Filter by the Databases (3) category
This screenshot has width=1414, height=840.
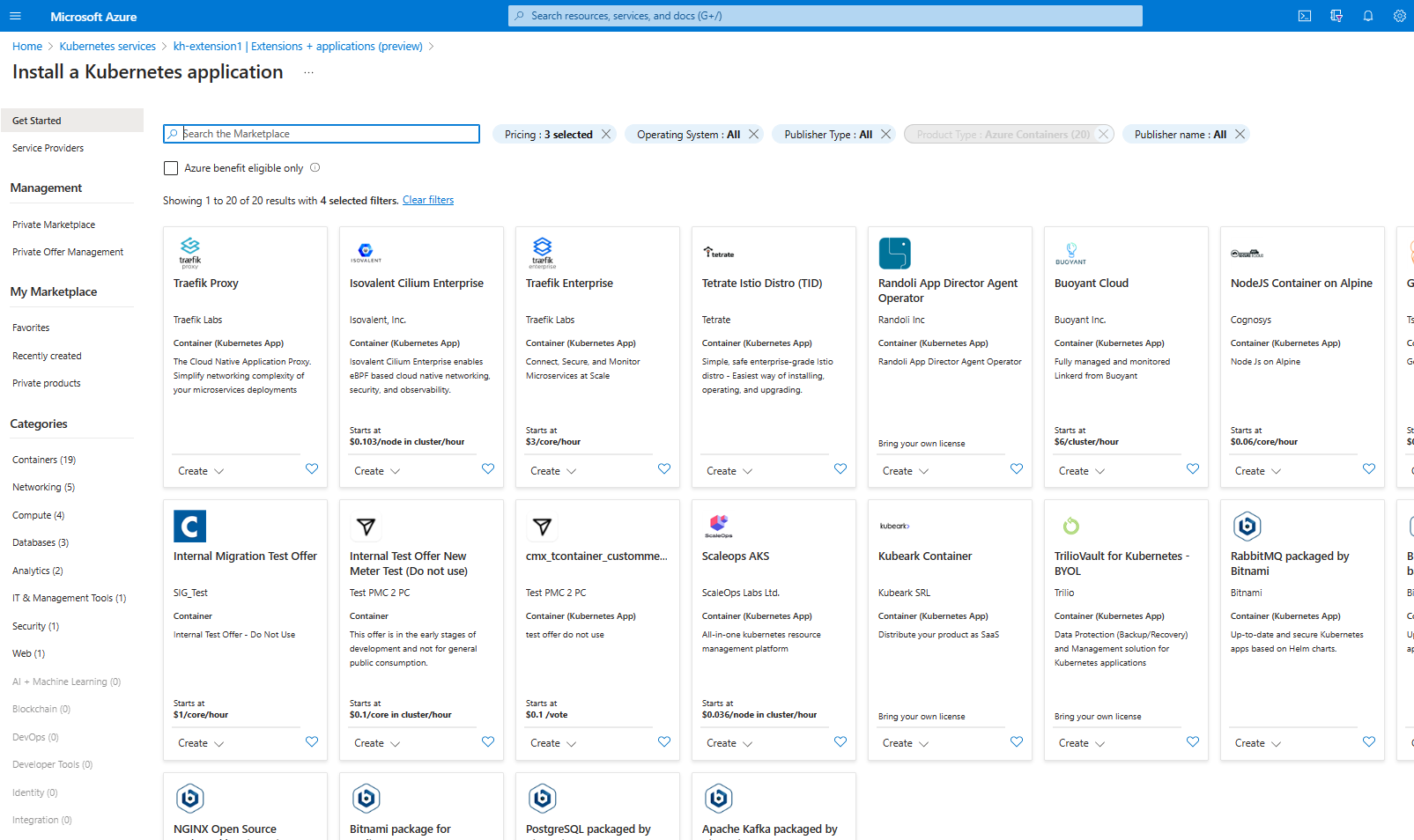point(41,542)
